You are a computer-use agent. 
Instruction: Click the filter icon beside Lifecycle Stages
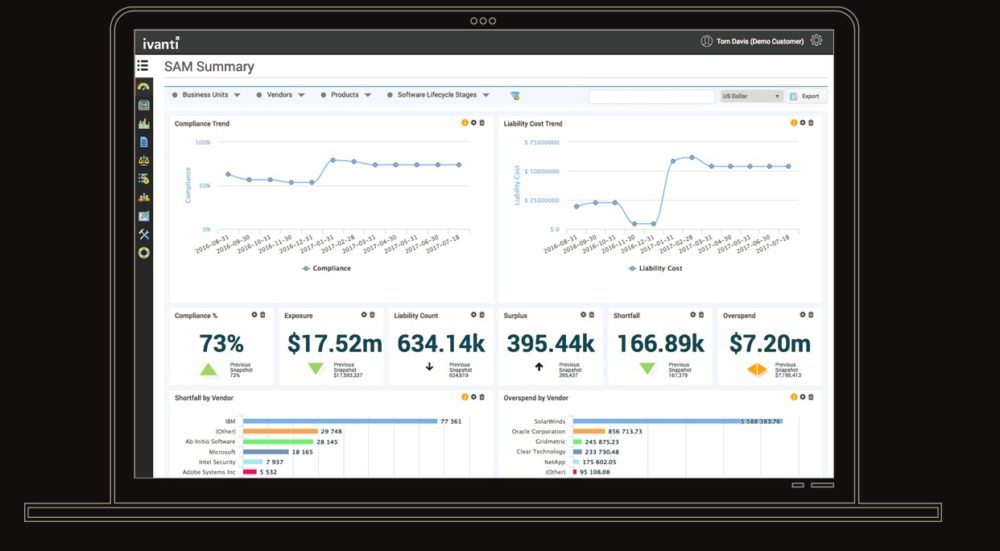pyautogui.click(x=515, y=96)
